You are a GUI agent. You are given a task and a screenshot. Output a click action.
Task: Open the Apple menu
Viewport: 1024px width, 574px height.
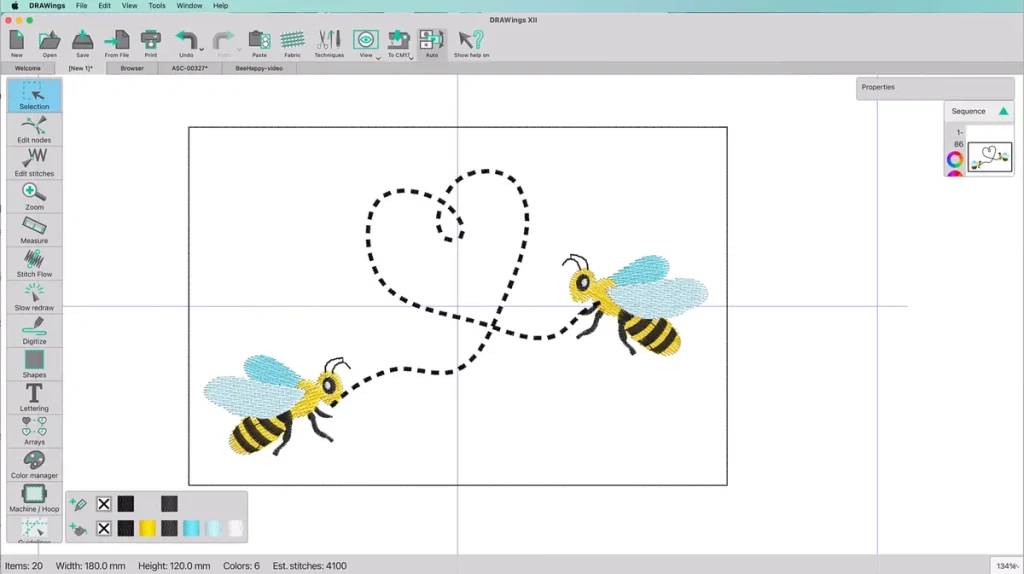pos(14,5)
